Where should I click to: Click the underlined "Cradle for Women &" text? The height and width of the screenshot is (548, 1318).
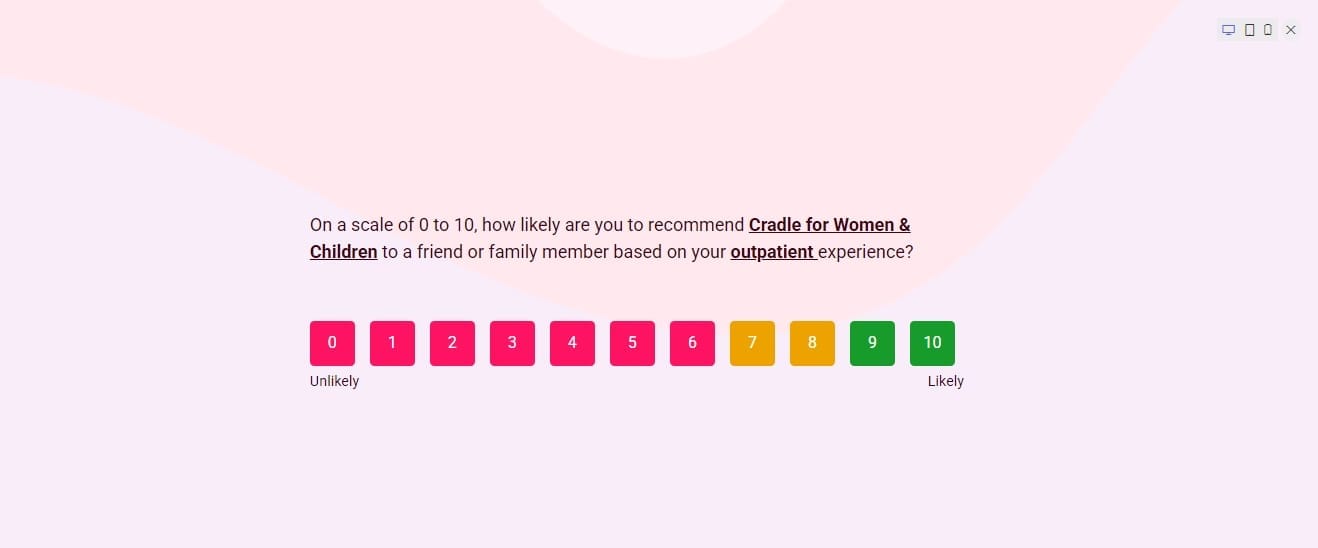829,225
